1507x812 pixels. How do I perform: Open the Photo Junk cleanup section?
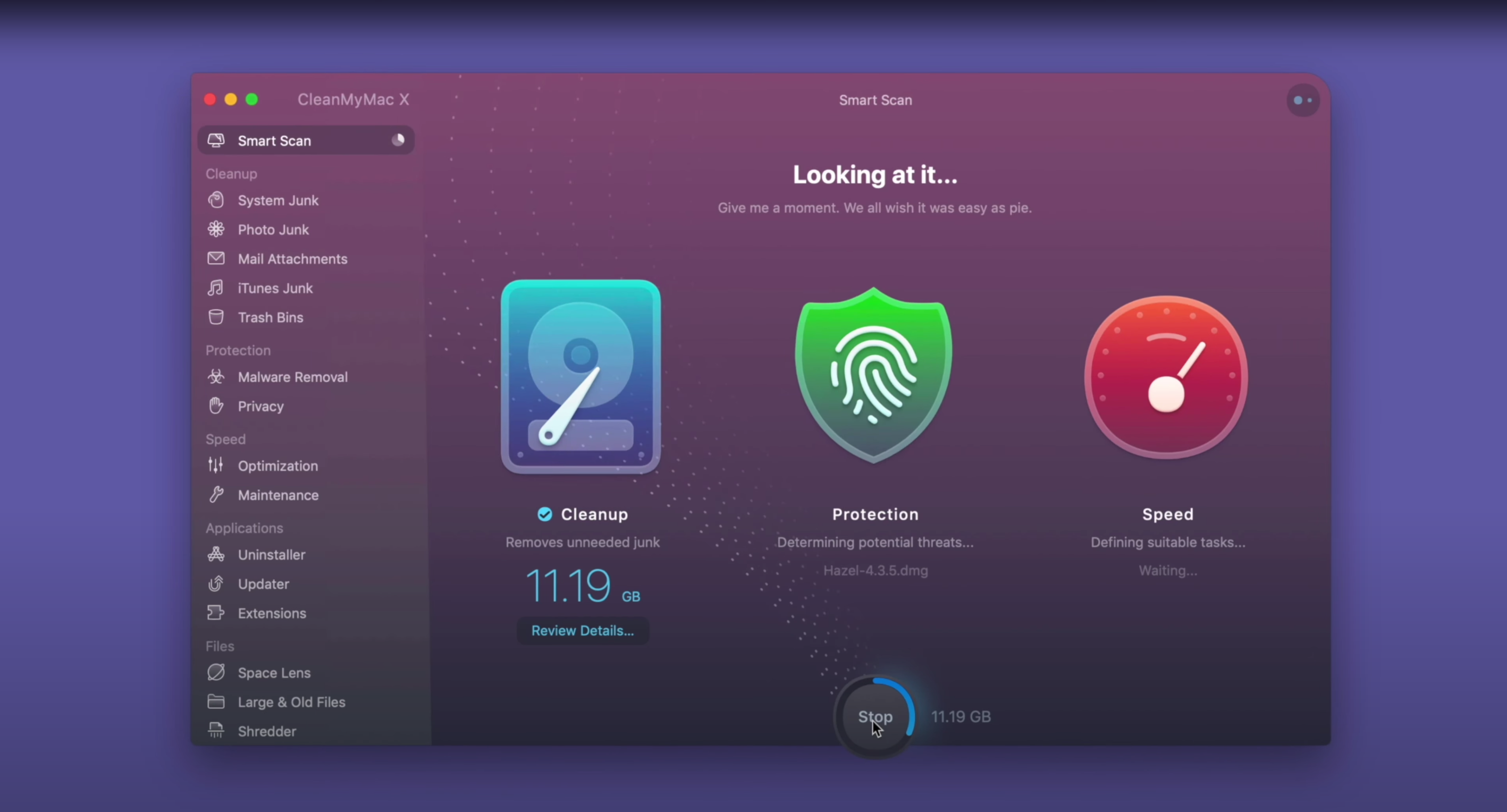(272, 229)
